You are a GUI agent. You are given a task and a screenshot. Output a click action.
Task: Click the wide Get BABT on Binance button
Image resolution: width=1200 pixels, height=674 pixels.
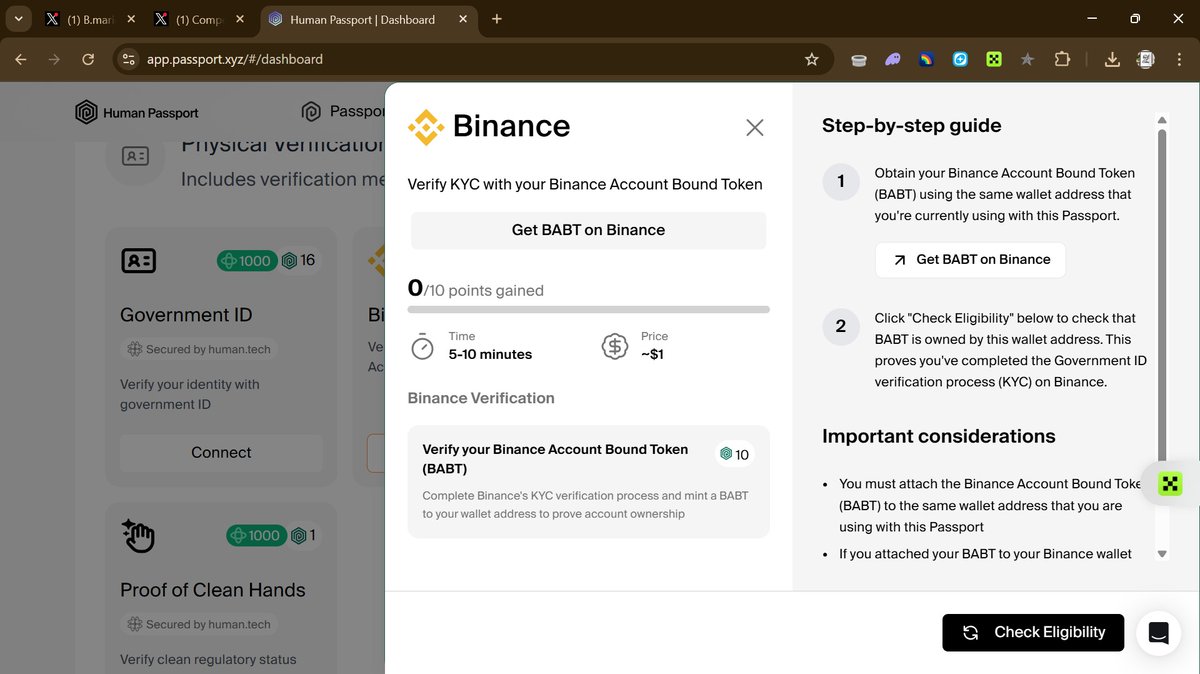[x=588, y=230]
